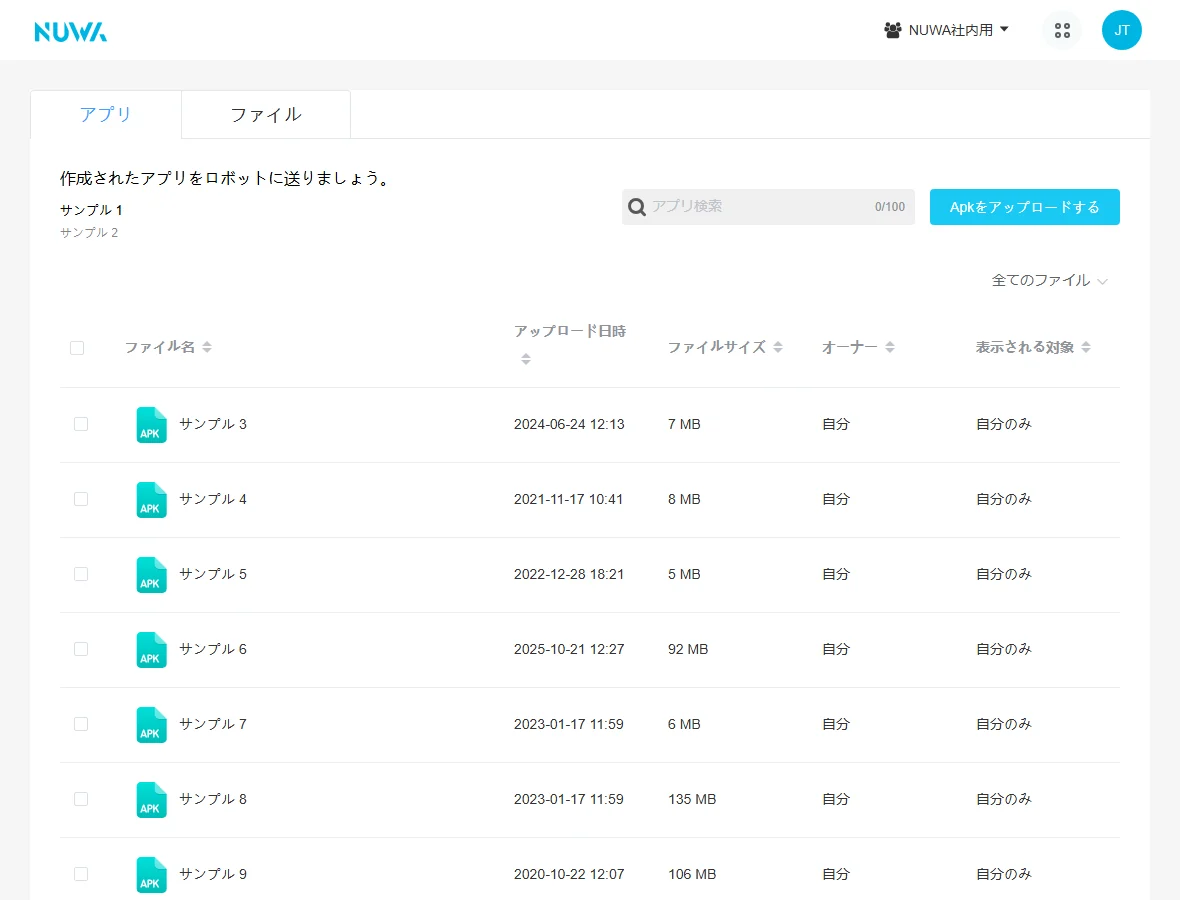
Task: Click the APK icon for サンプル 4
Action: [151, 500]
